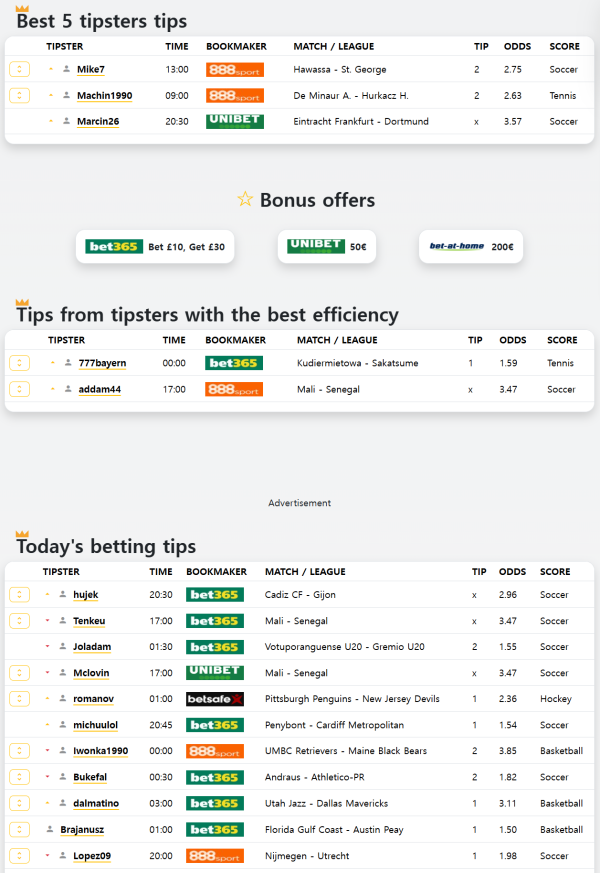Open tipster profile of dalmatino
Viewport: 600px width, 873px height.
96,803
